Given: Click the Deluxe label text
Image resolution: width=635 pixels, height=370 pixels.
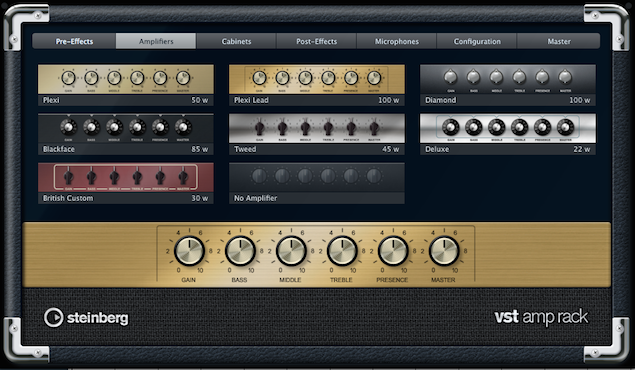Looking at the screenshot, I should point(437,149).
